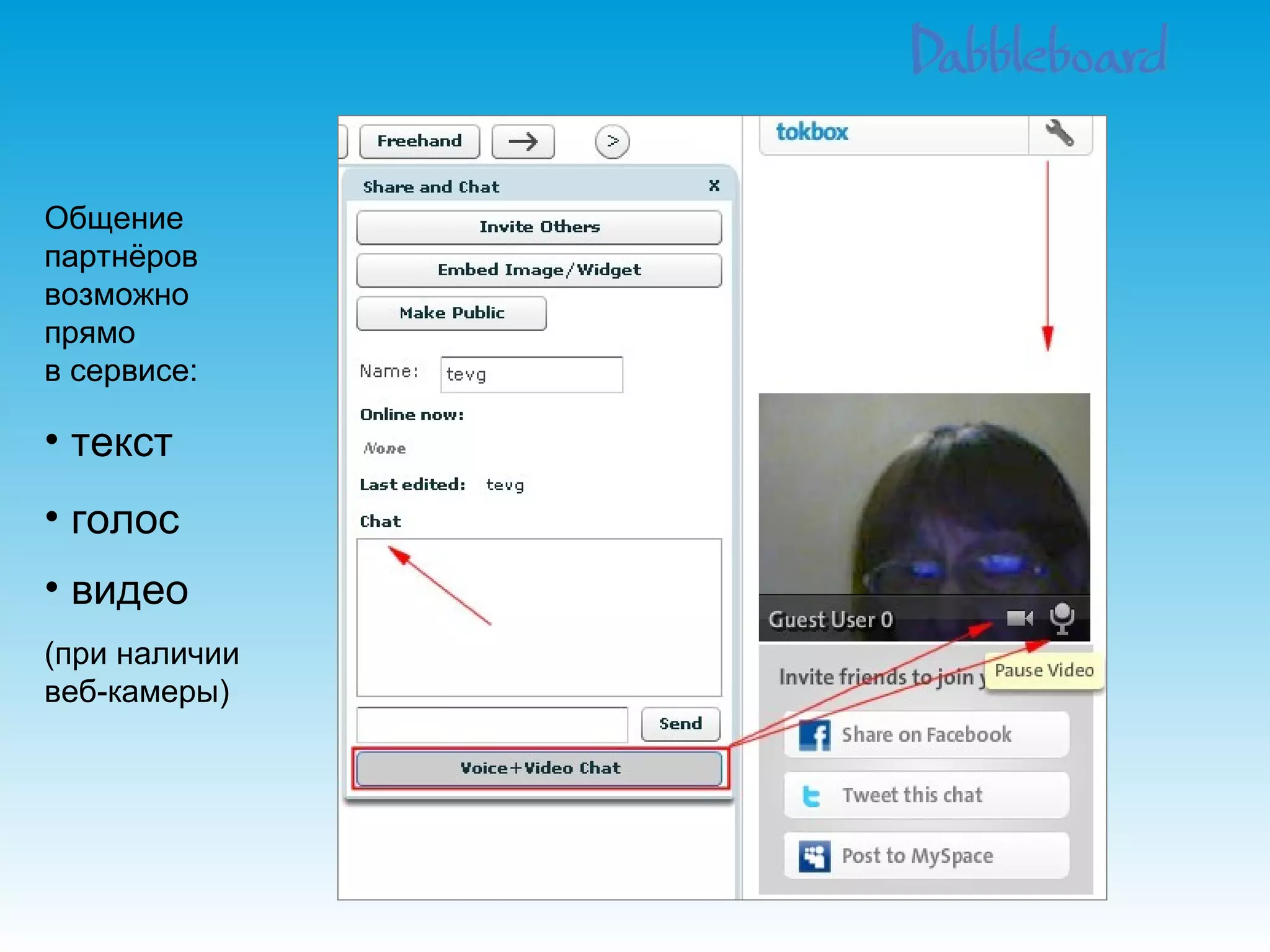Viewport: 1270px width, 952px height.
Task: Select the Freehand drawing mode
Action: [419, 141]
